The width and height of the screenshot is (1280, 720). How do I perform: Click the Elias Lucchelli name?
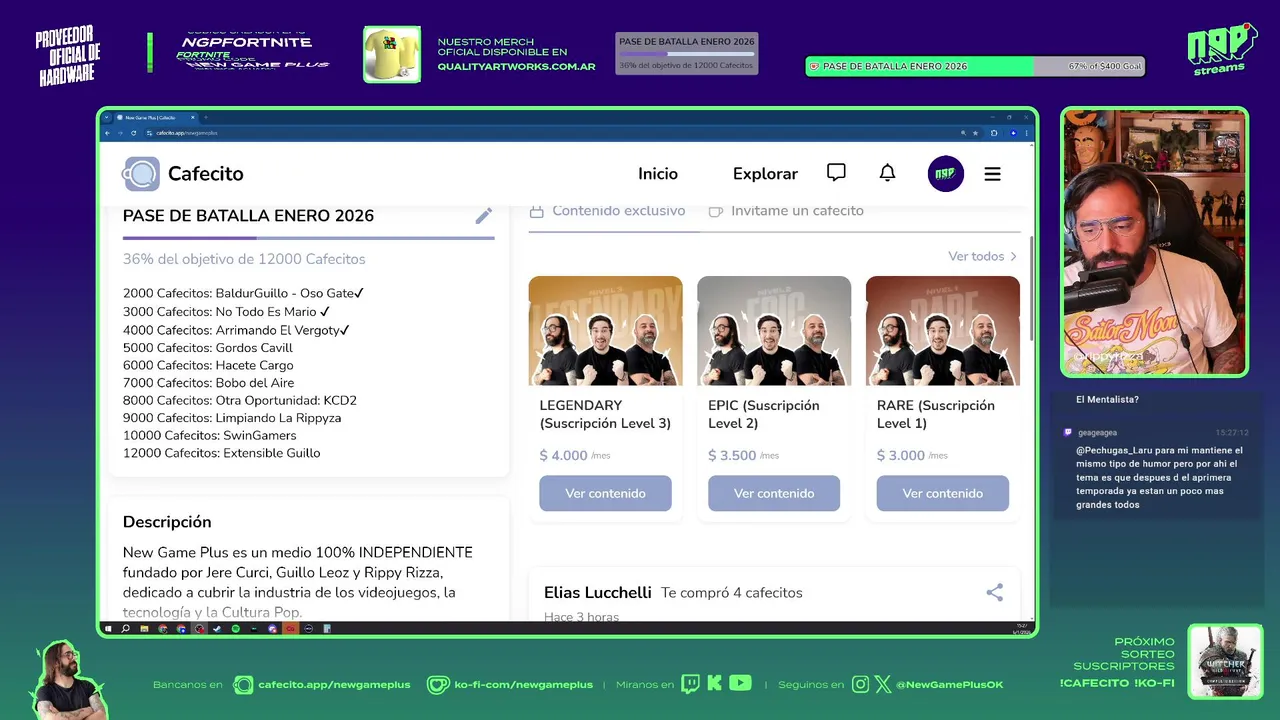tap(597, 592)
